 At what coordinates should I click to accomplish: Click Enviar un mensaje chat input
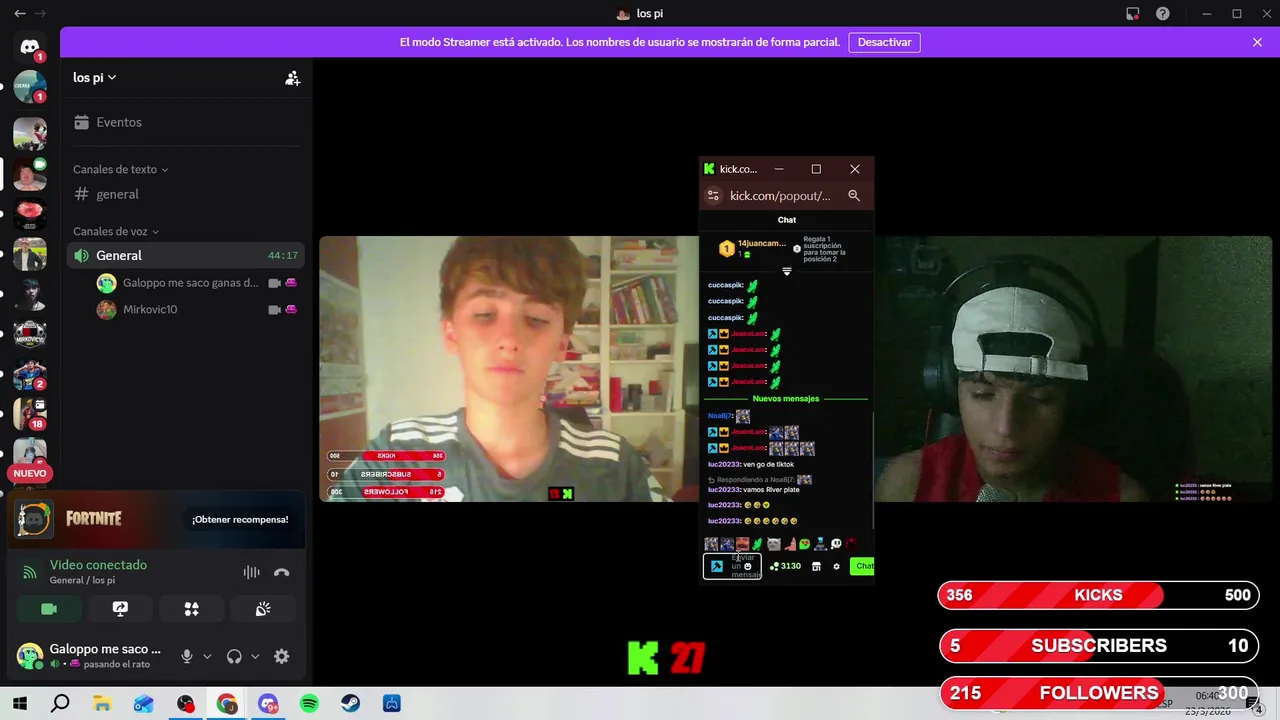pyautogui.click(x=733, y=566)
